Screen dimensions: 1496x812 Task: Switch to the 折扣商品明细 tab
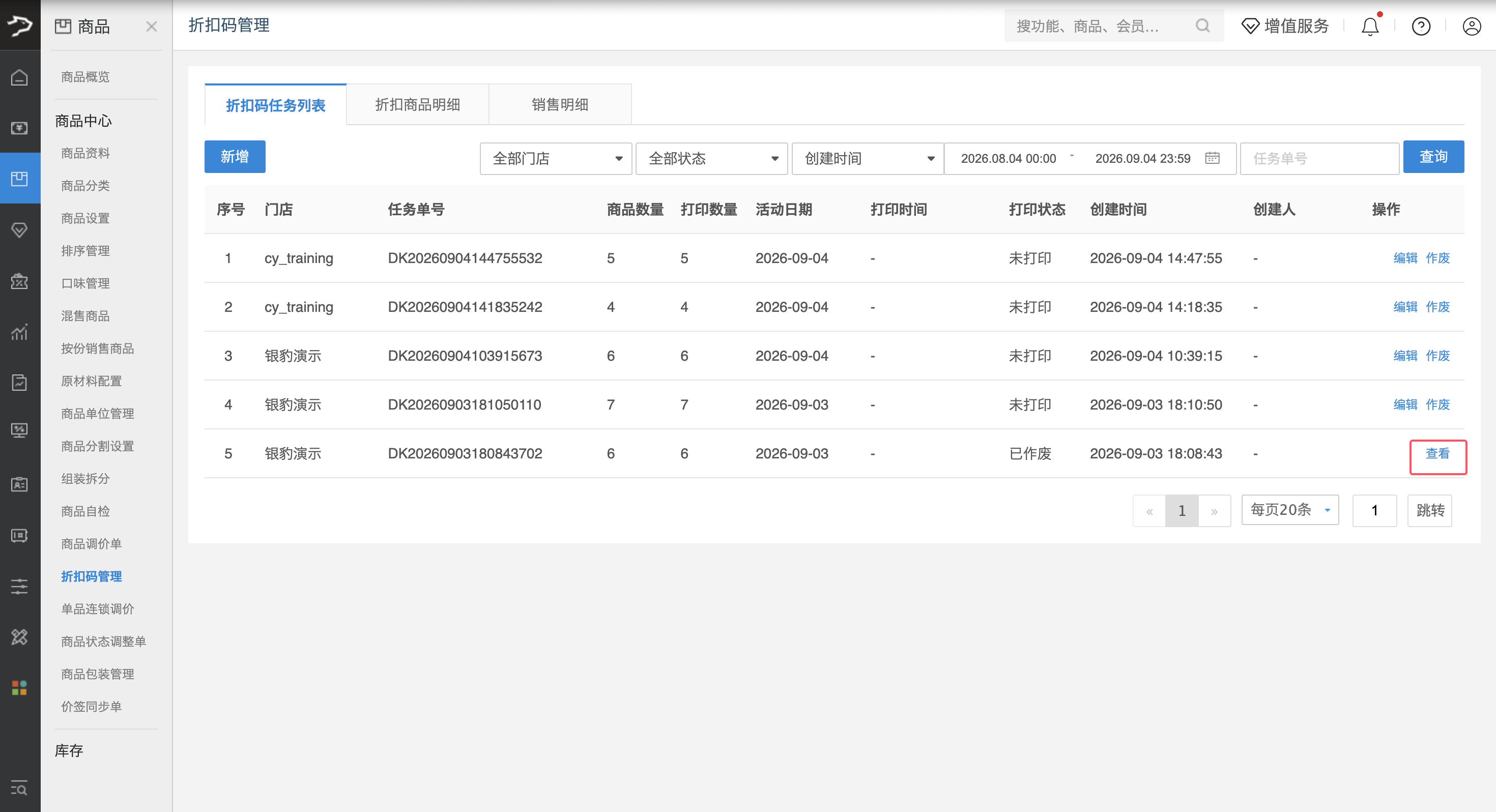[x=418, y=104]
